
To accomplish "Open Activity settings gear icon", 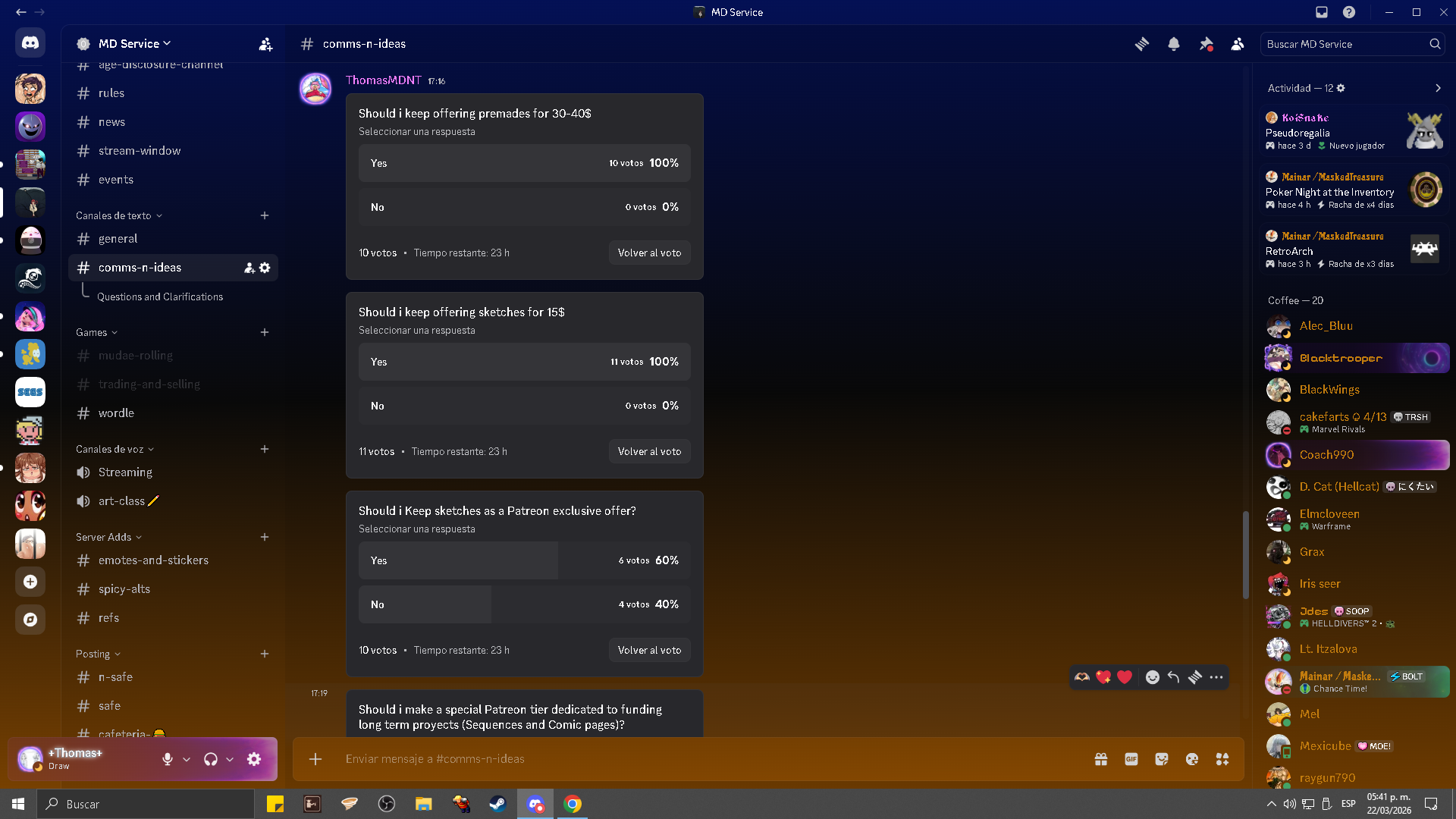I will [1341, 88].
